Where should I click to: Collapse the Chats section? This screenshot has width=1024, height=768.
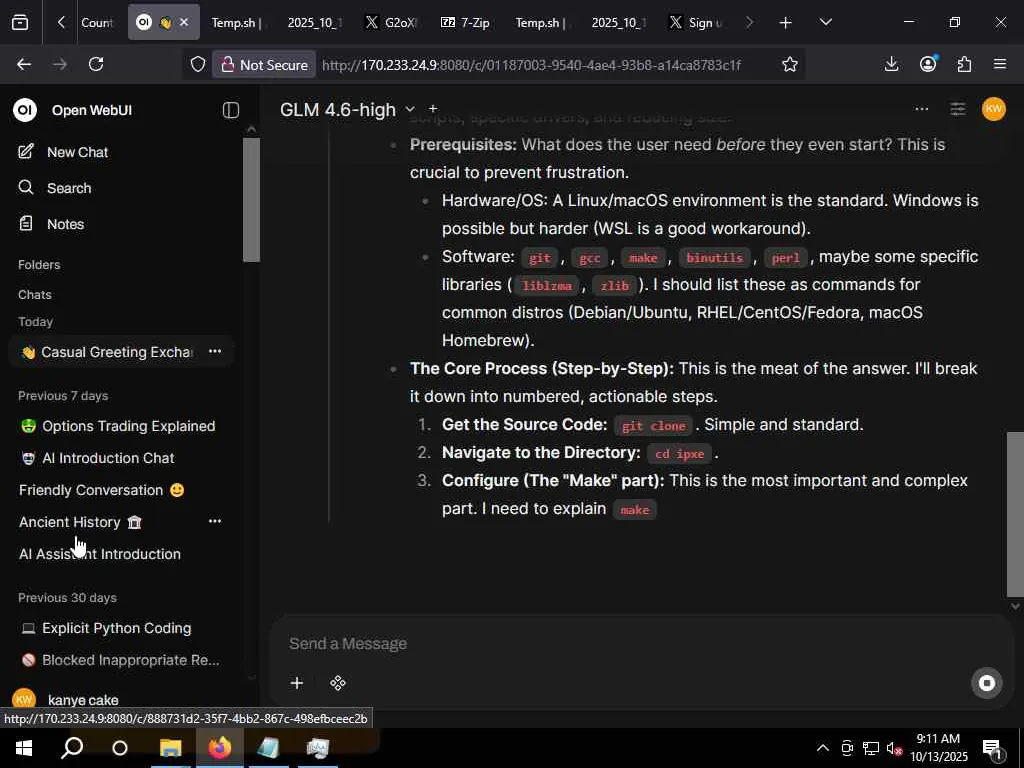point(35,295)
